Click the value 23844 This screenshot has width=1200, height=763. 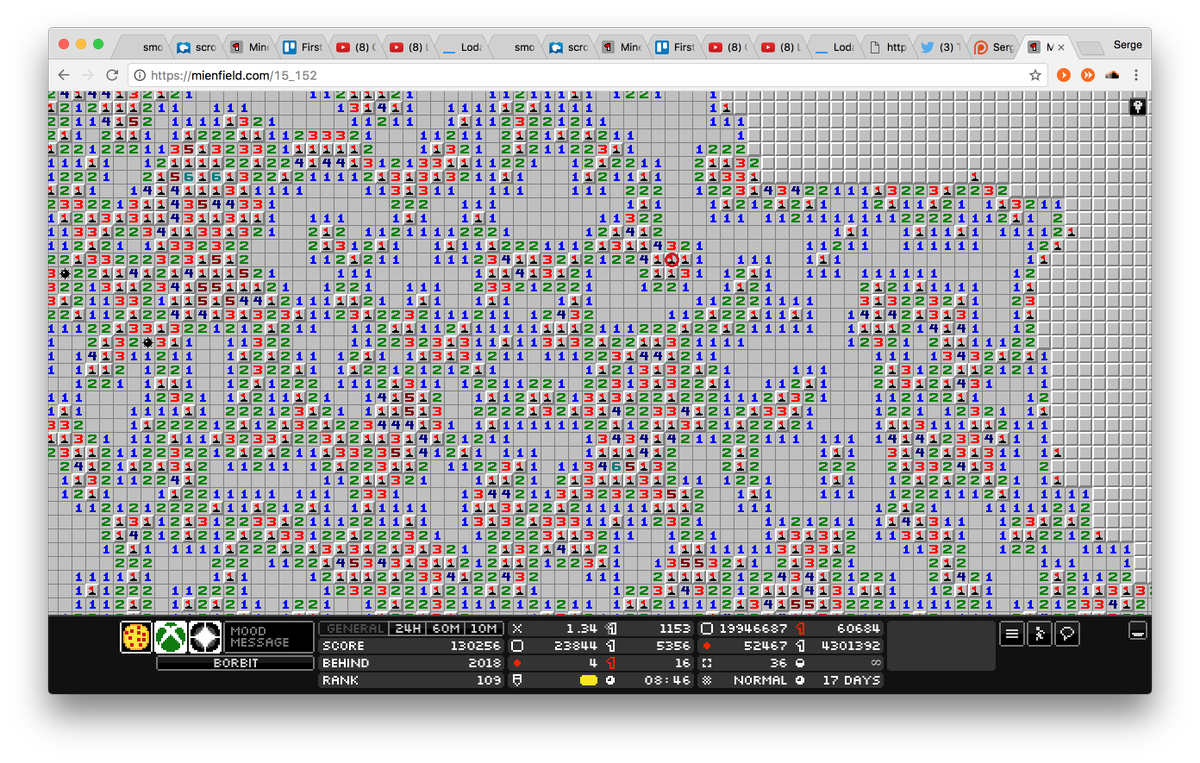[x=576, y=646]
